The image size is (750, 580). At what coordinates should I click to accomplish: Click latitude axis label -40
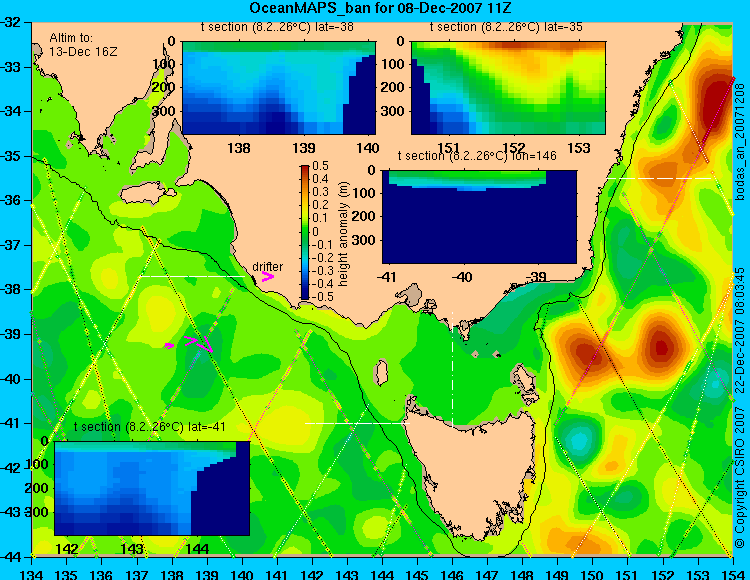tap(10, 379)
